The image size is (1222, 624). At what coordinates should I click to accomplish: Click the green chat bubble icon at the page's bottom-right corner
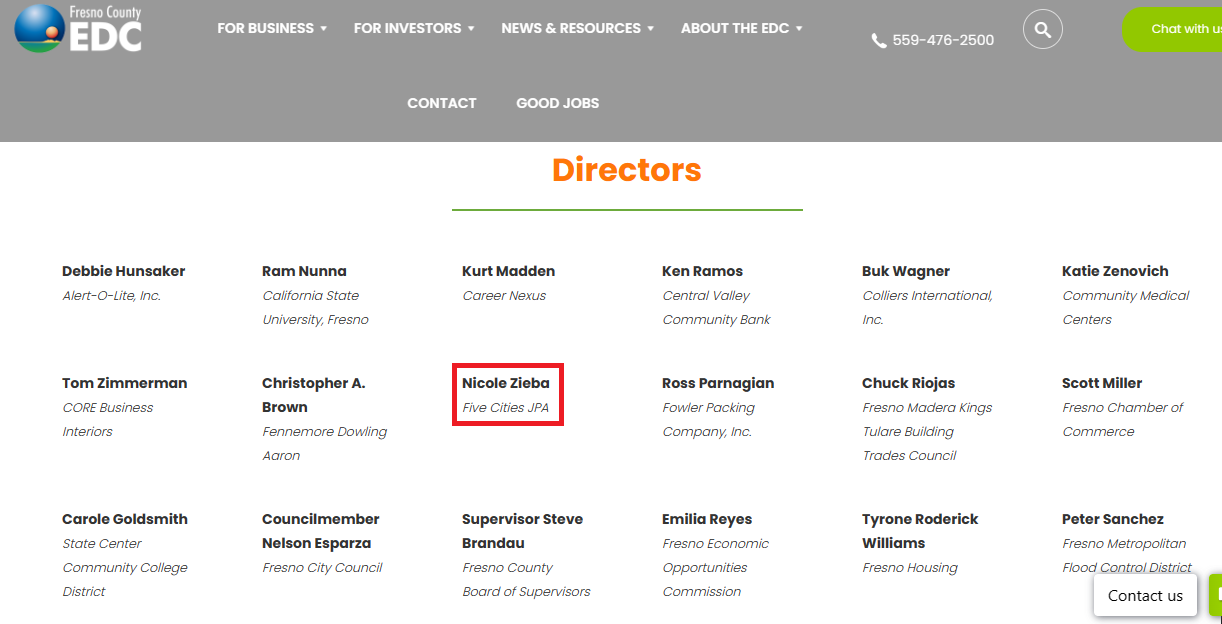[1216, 594]
